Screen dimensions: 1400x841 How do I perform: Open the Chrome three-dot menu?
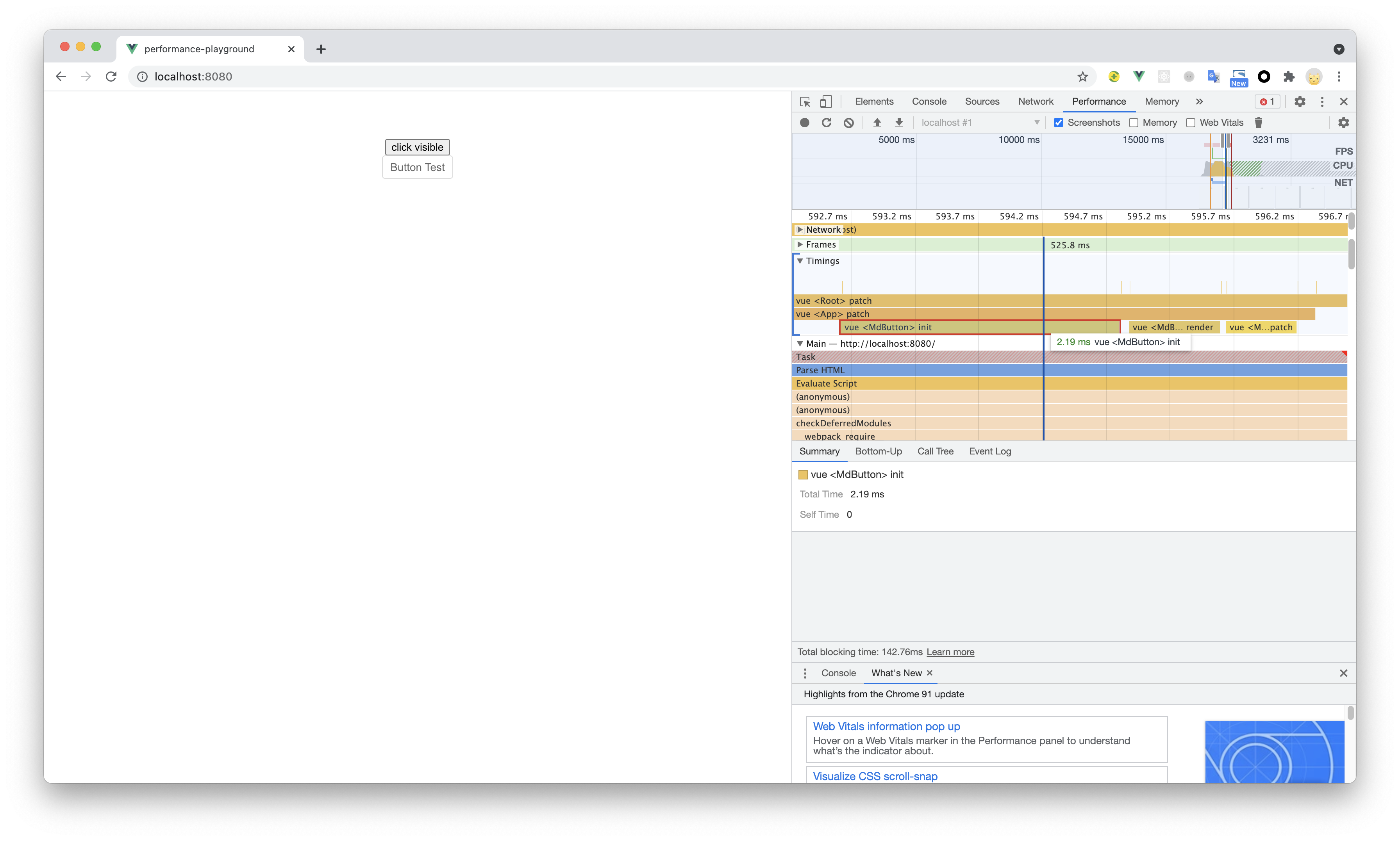point(1339,77)
